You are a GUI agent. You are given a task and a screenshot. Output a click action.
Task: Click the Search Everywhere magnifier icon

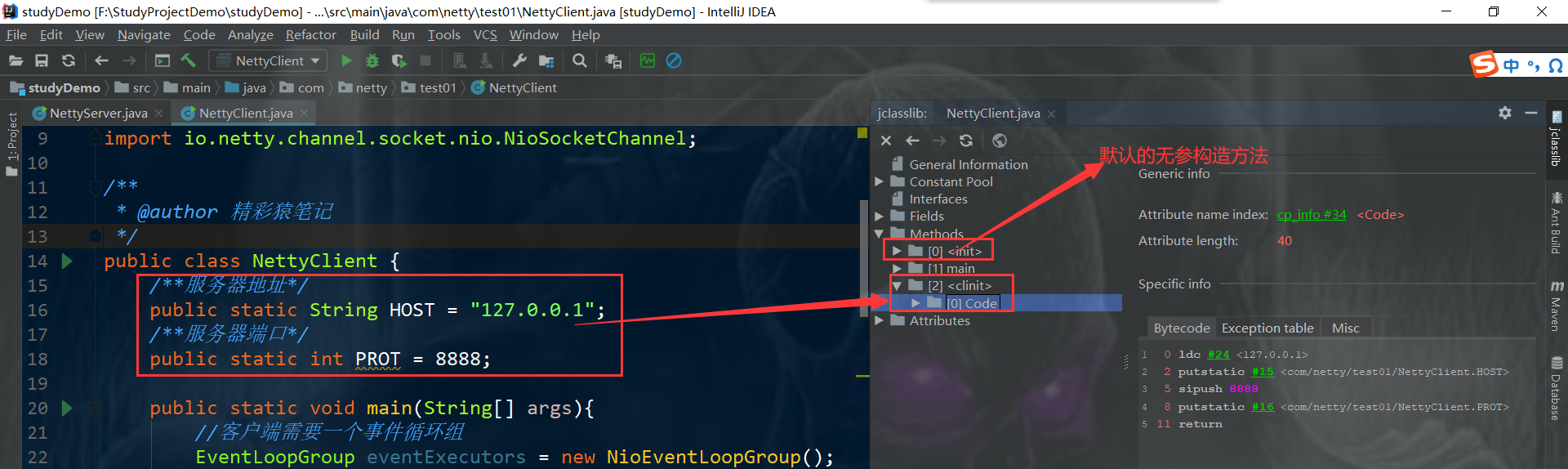(580, 60)
